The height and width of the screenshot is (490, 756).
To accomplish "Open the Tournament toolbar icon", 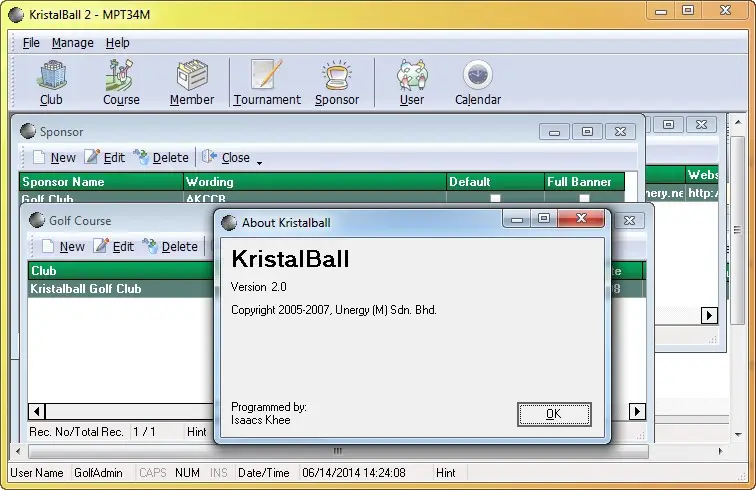I will [x=267, y=82].
